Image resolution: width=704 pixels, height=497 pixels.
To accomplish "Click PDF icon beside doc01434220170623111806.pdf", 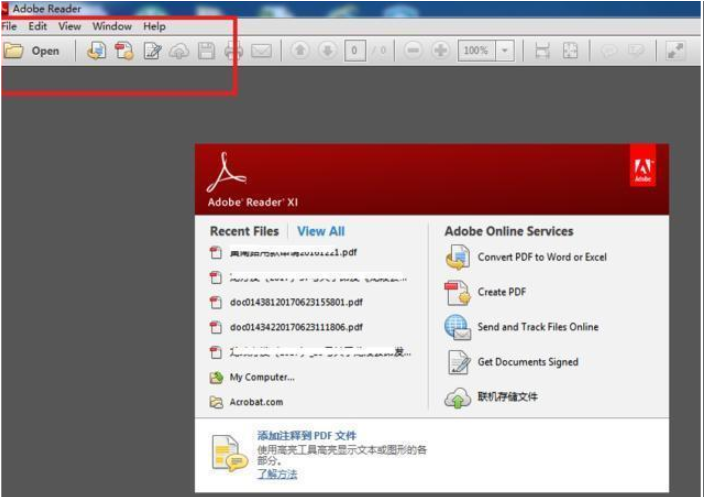I will pos(216,327).
